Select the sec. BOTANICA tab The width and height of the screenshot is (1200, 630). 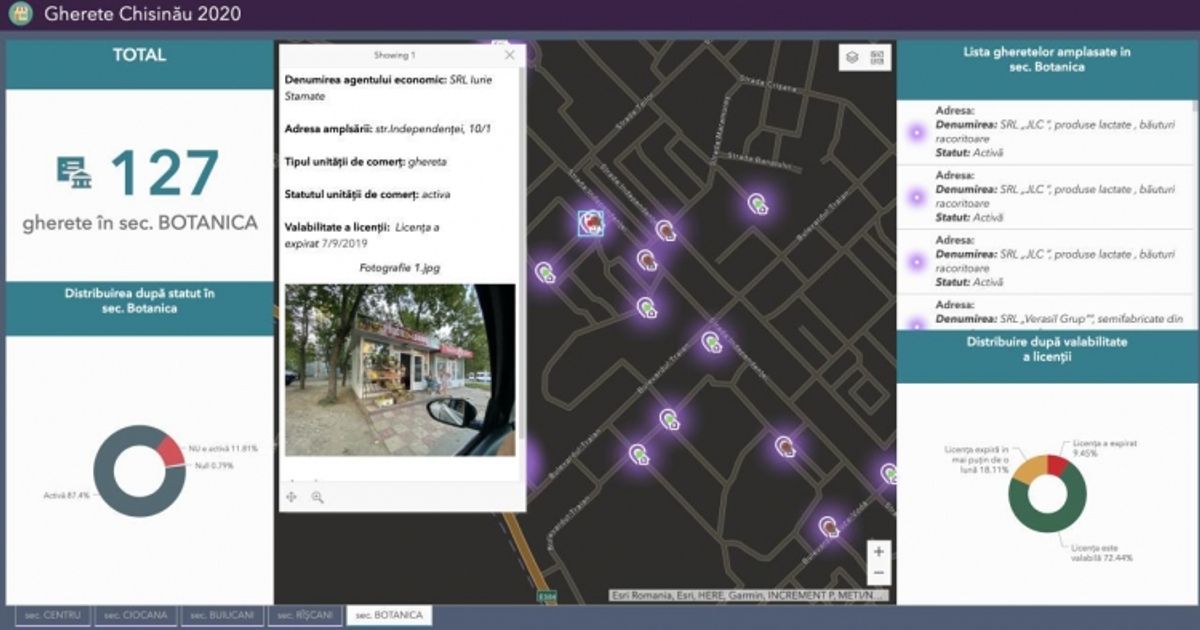coord(390,615)
